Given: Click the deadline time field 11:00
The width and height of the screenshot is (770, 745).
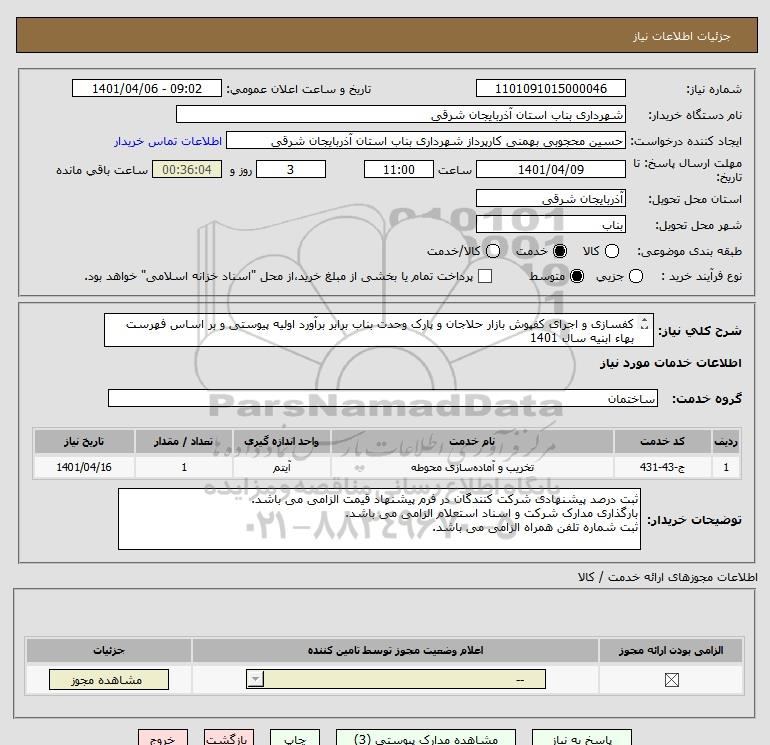Looking at the screenshot, I should coord(399,169).
